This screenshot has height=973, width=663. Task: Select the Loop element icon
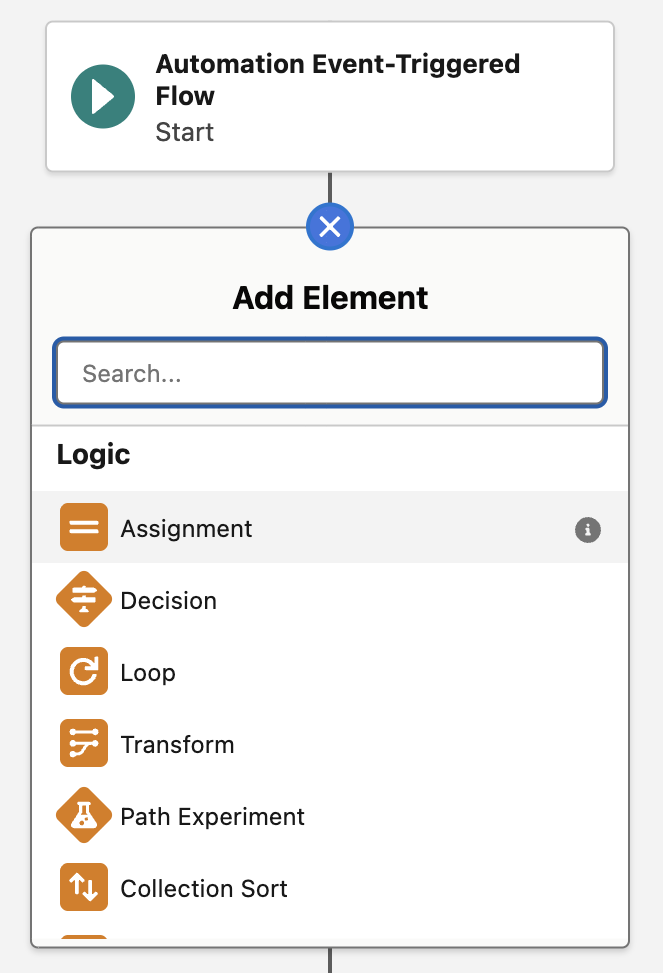(x=84, y=671)
